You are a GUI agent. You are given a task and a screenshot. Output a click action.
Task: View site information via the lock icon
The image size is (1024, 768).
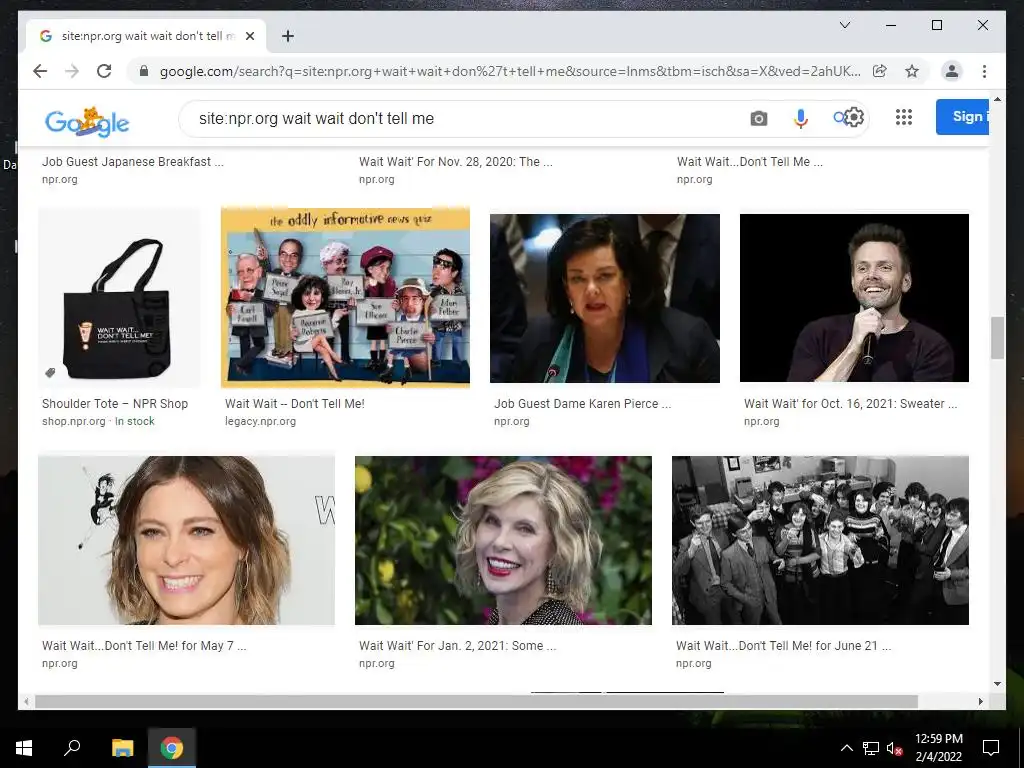[144, 71]
